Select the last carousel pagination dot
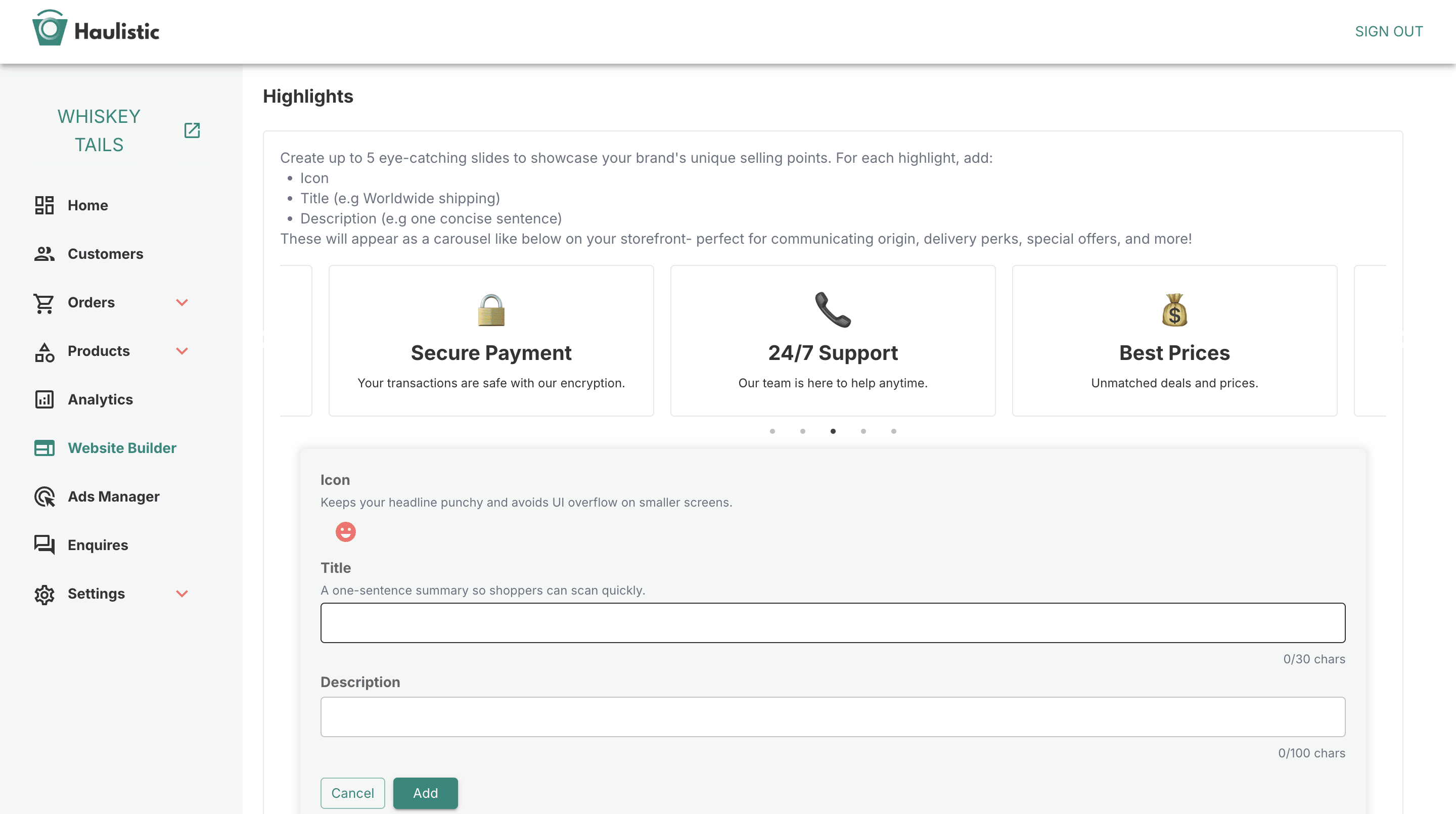This screenshot has width=1456, height=814. [894, 431]
